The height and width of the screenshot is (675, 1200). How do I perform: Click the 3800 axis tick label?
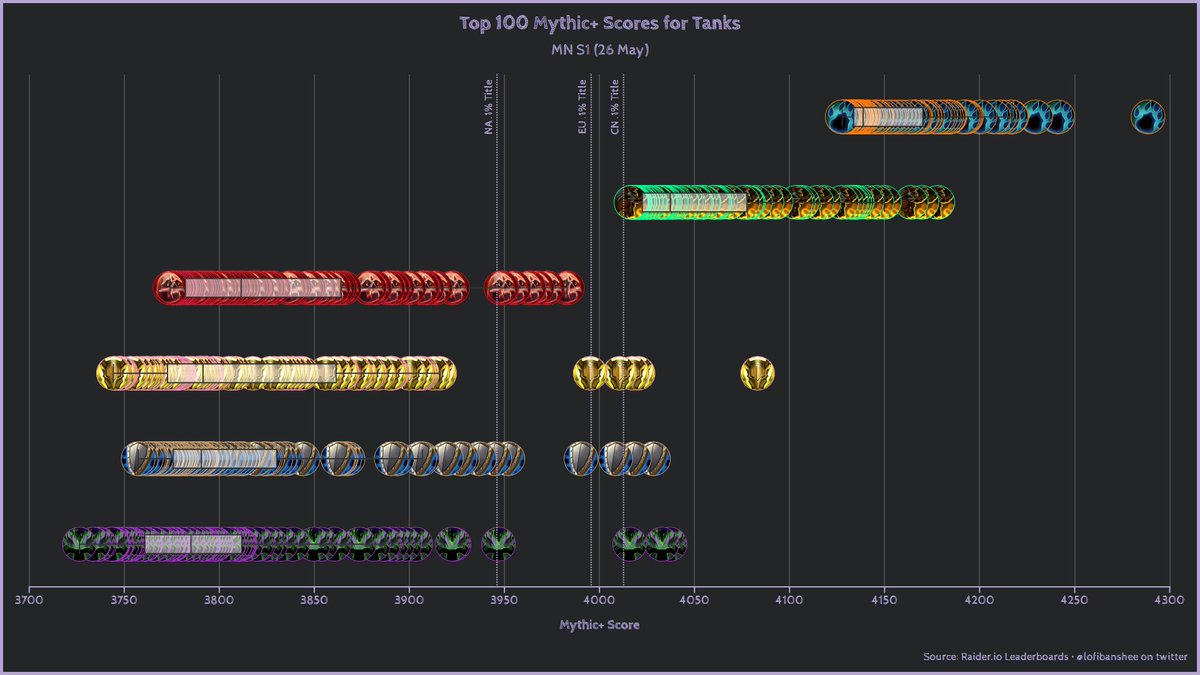click(x=219, y=599)
